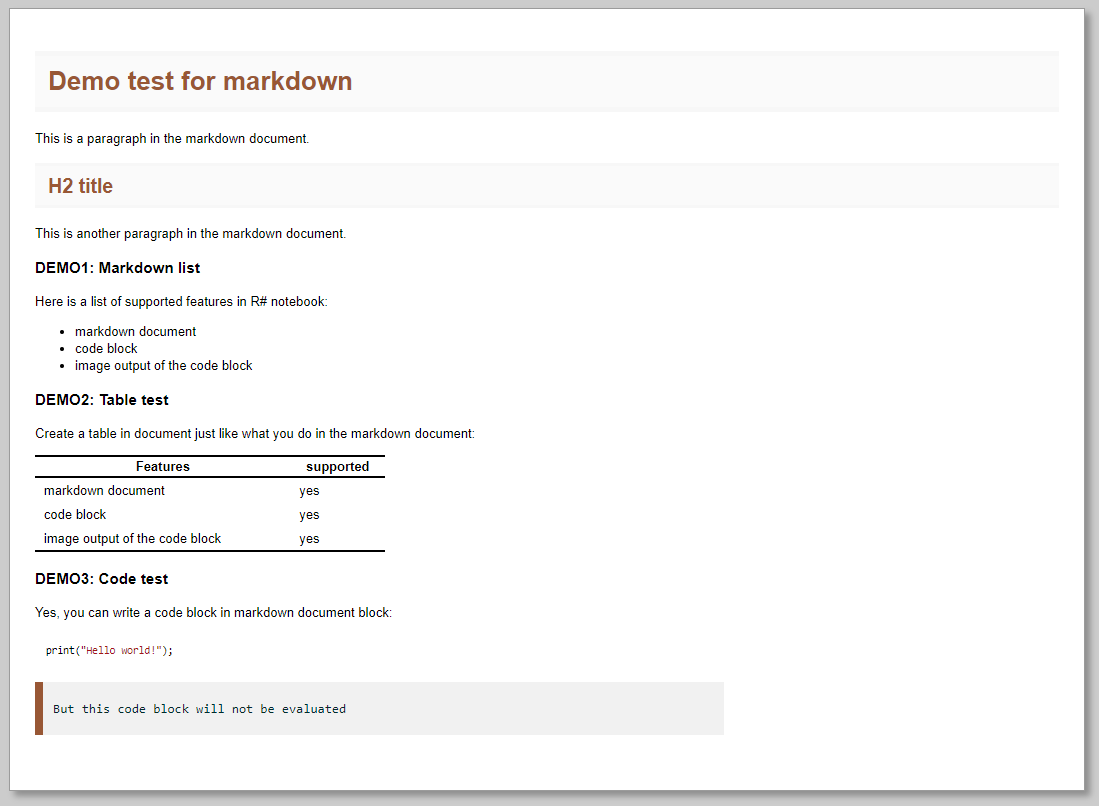
Task: Click the "Features" table column header
Action: pos(163,467)
